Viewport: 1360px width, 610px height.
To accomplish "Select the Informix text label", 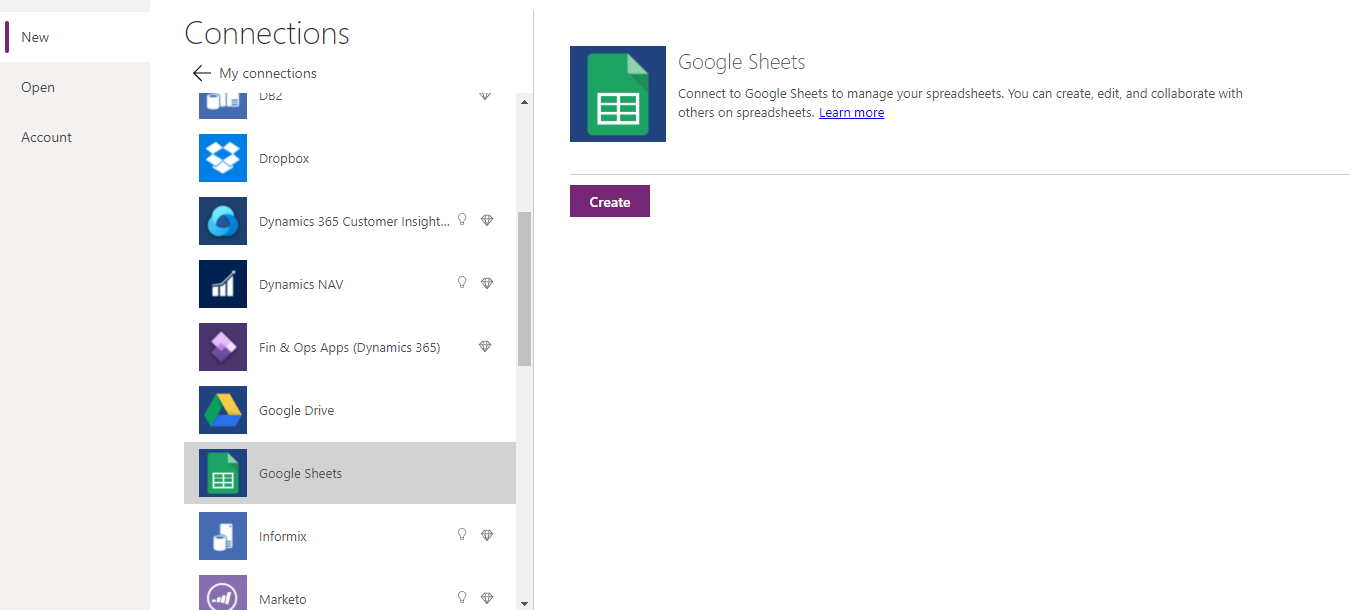I will (283, 536).
